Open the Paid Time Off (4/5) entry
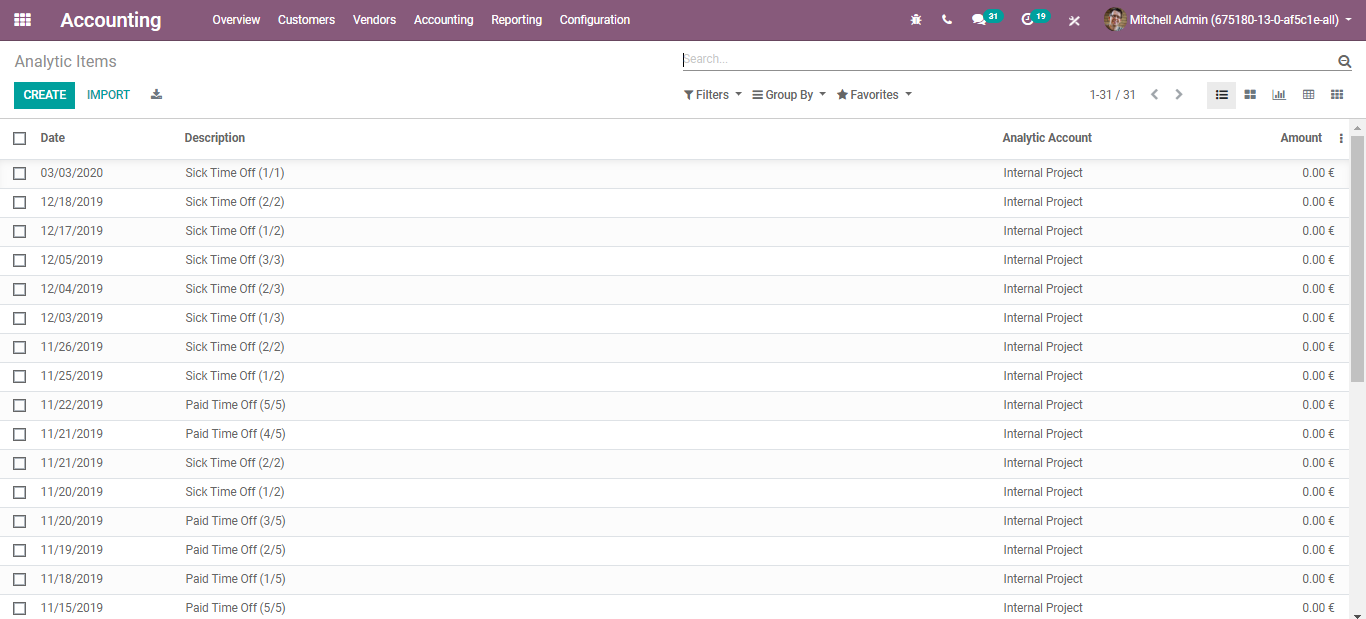Image resolution: width=1366 pixels, height=619 pixels. pos(235,434)
